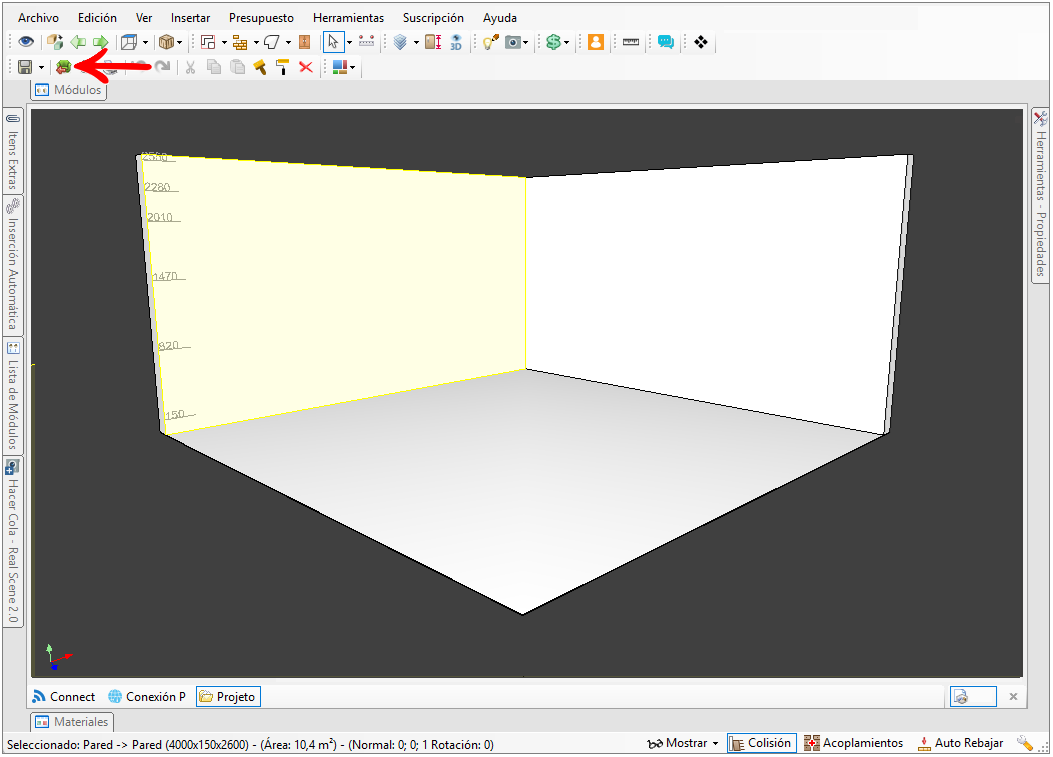Open the freeform shape dropdown arrow
Image resolution: width=1053 pixels, height=757 pixels.
click(288, 42)
